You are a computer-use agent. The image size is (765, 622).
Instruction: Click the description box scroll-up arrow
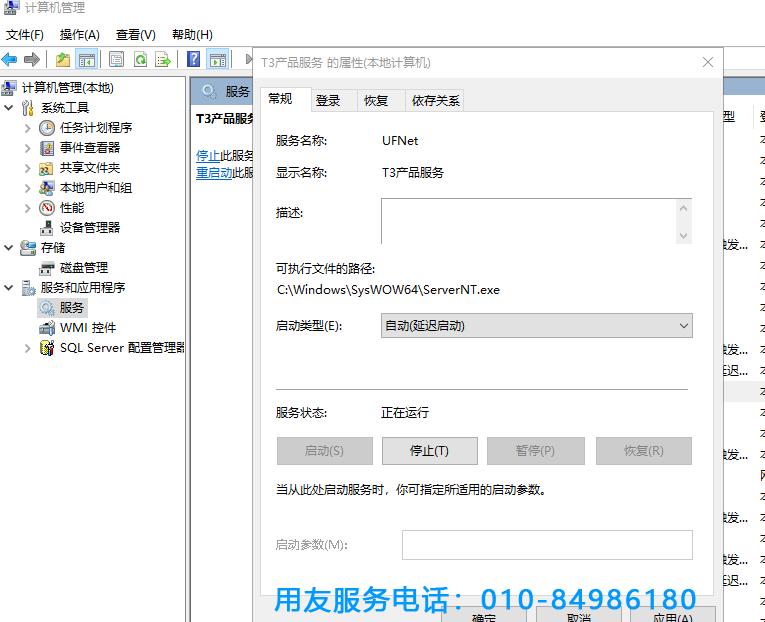click(684, 208)
